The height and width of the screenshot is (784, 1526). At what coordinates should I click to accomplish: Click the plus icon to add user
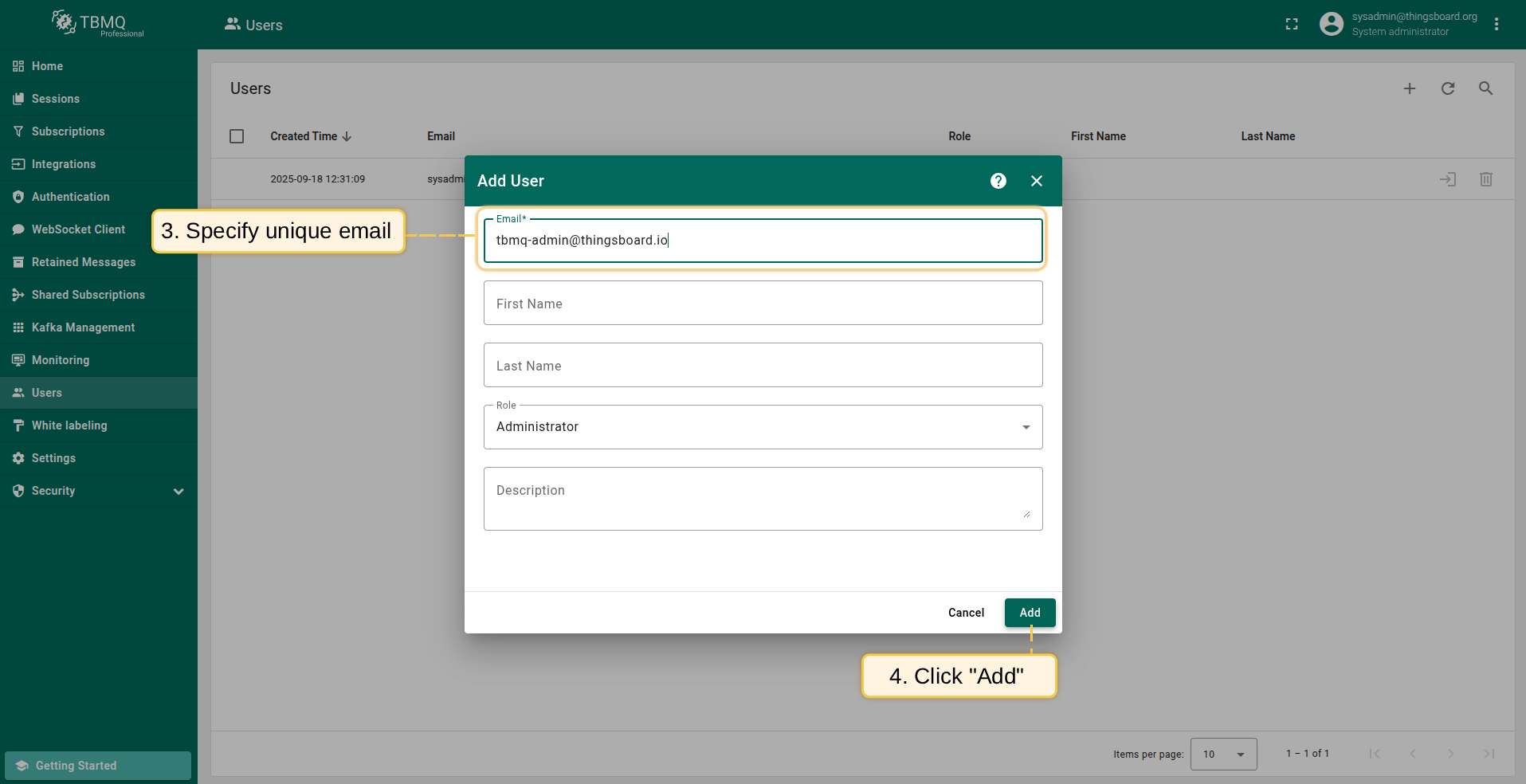click(x=1409, y=88)
